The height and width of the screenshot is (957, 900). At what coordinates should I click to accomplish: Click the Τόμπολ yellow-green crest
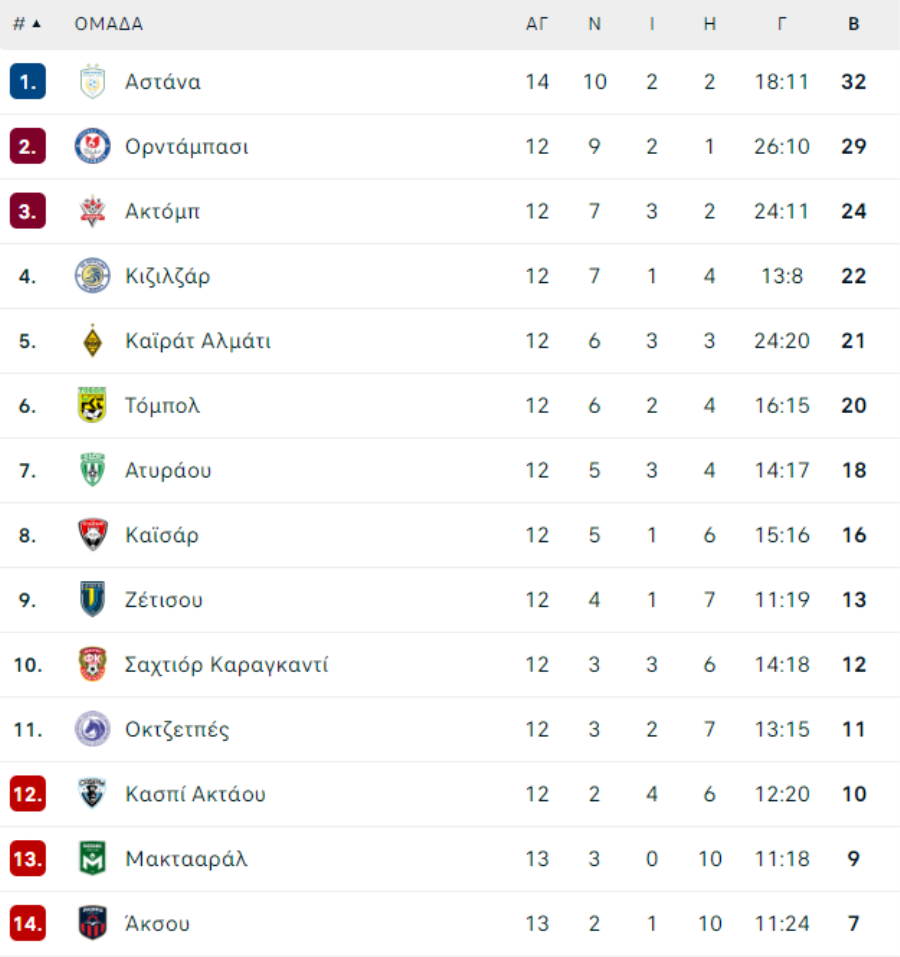[x=92, y=405]
